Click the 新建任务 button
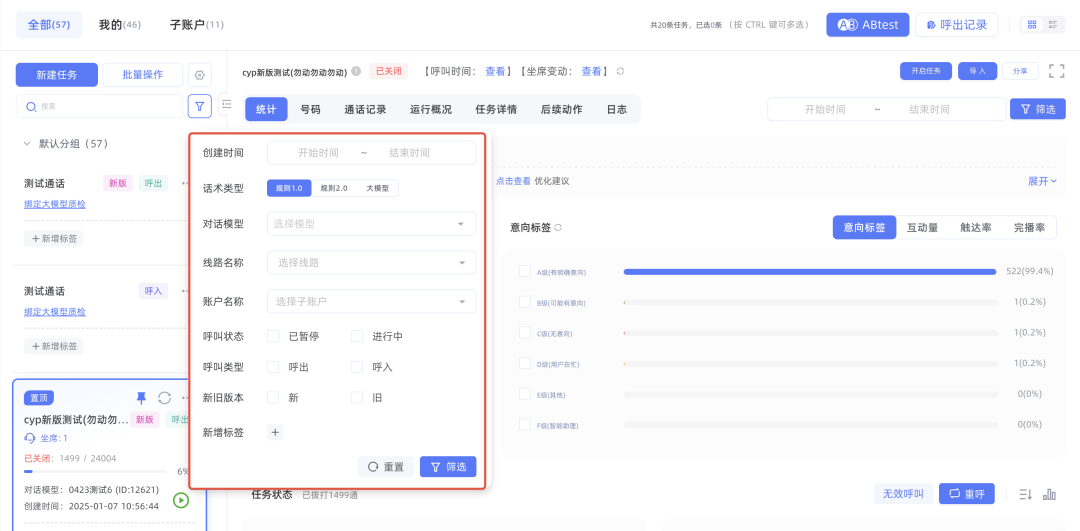 [57, 75]
